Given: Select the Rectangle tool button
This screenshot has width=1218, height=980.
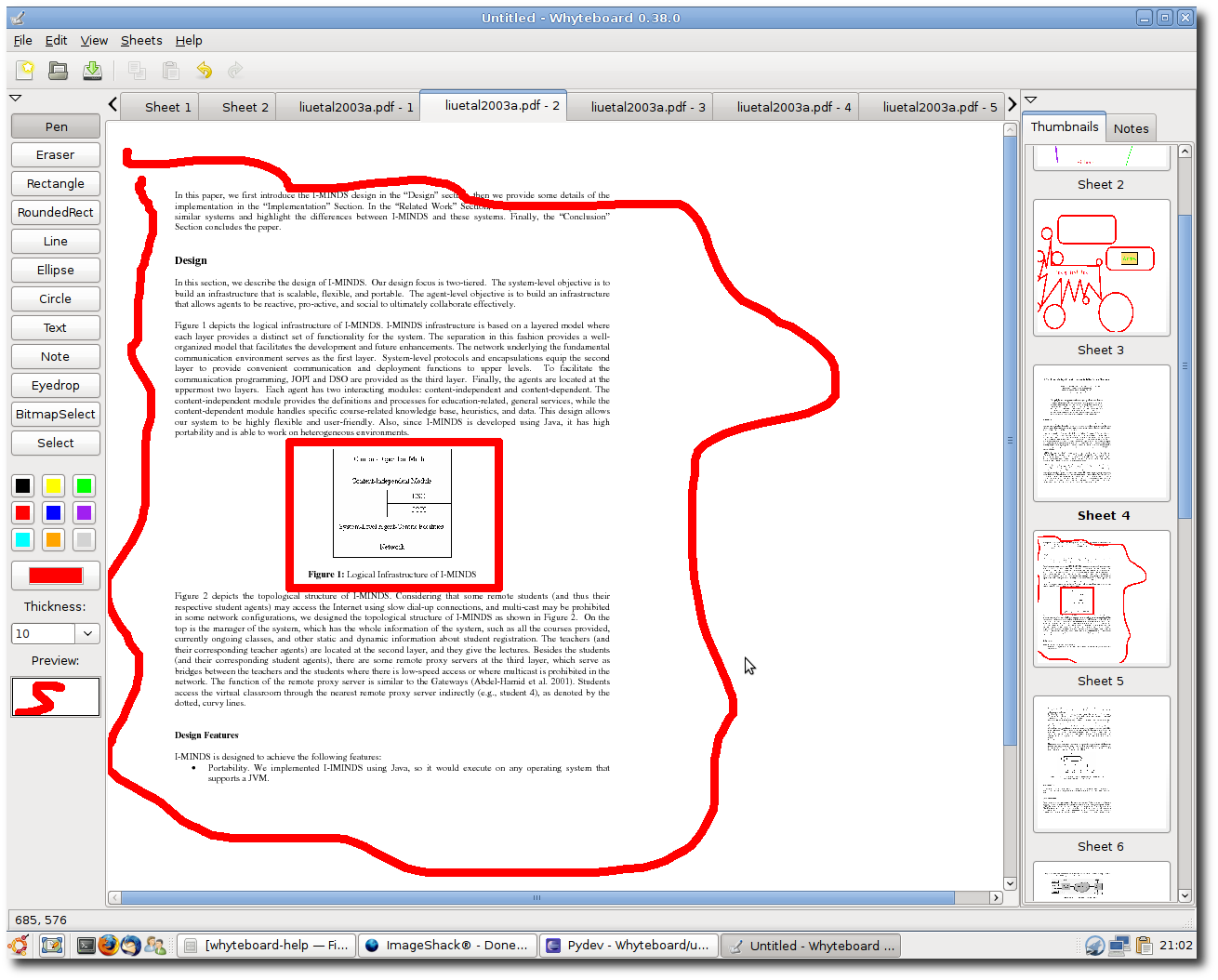Looking at the screenshot, I should pos(56,184).
